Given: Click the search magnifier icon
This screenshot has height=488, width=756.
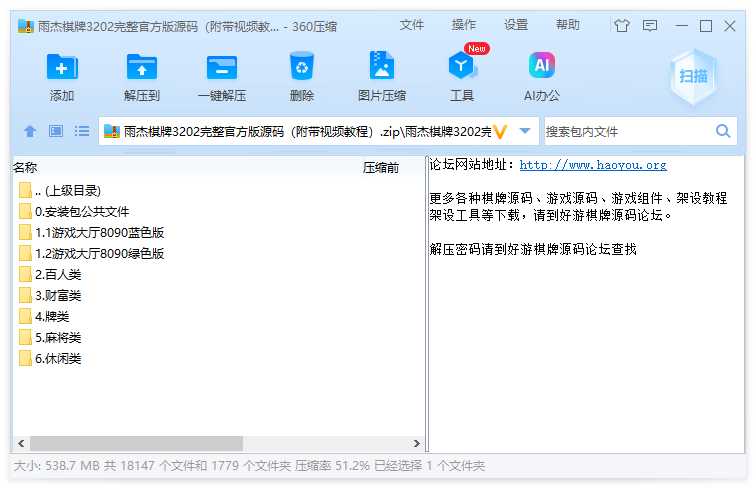Looking at the screenshot, I should (x=723, y=131).
